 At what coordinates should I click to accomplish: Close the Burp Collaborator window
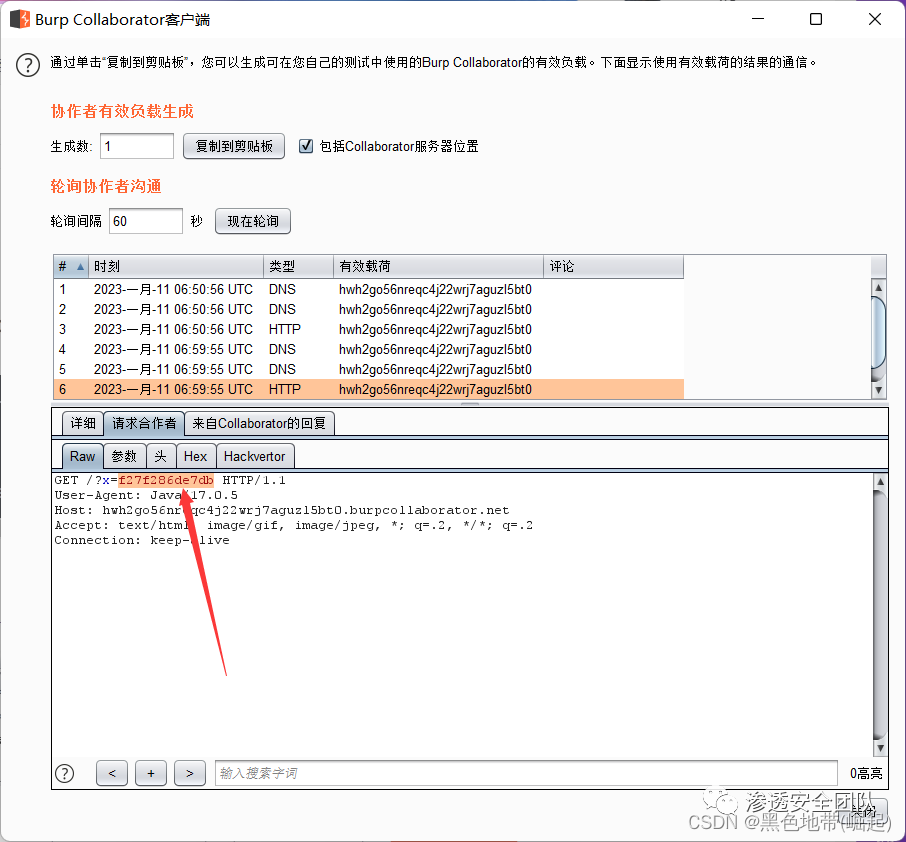(875, 19)
